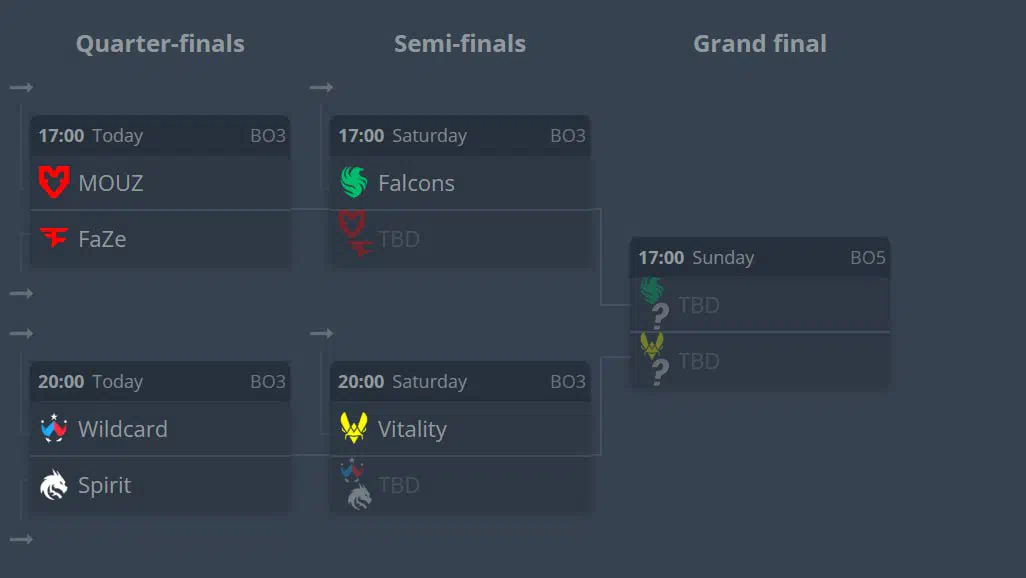Click the Falcons green logo icon
The image size is (1026, 578).
[x=354, y=182]
